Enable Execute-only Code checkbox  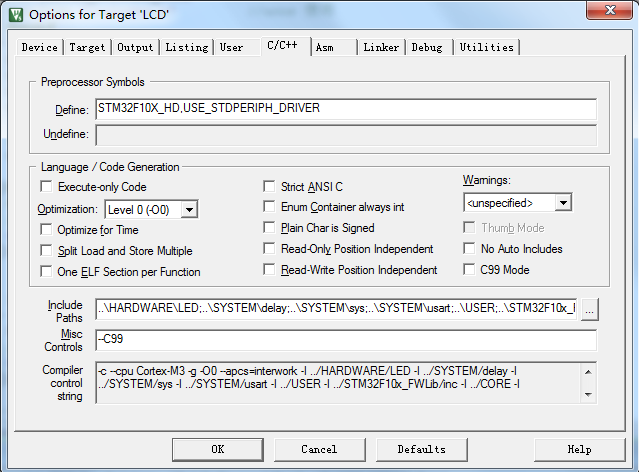tap(46, 187)
